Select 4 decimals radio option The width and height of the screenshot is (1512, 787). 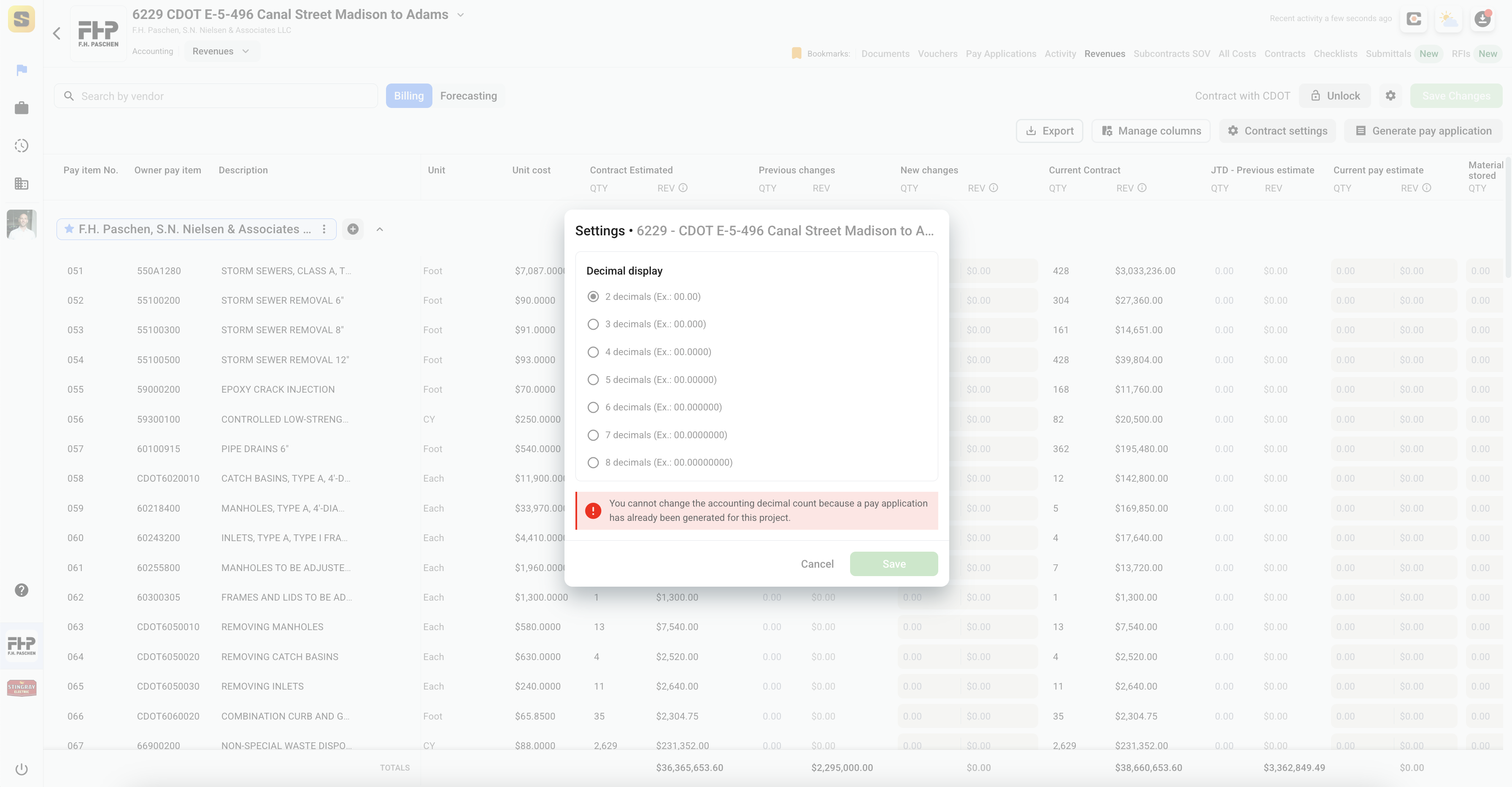click(x=594, y=352)
